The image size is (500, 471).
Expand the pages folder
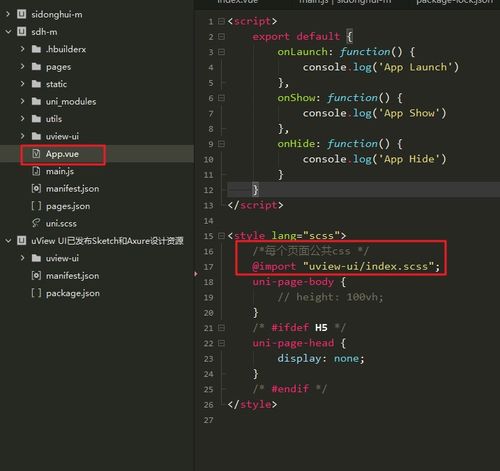(x=22, y=66)
